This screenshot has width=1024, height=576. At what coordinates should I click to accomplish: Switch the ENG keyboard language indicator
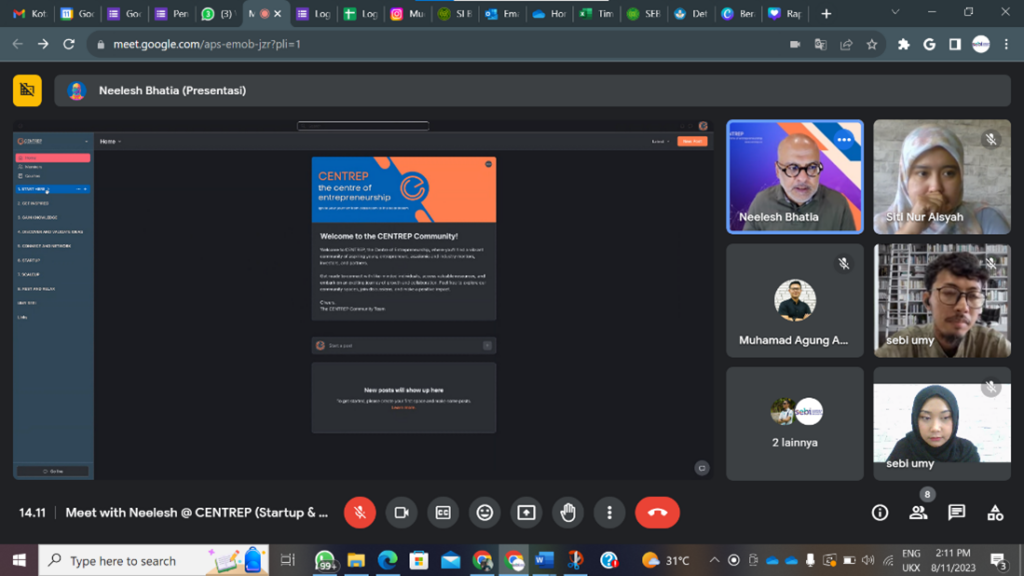point(911,560)
